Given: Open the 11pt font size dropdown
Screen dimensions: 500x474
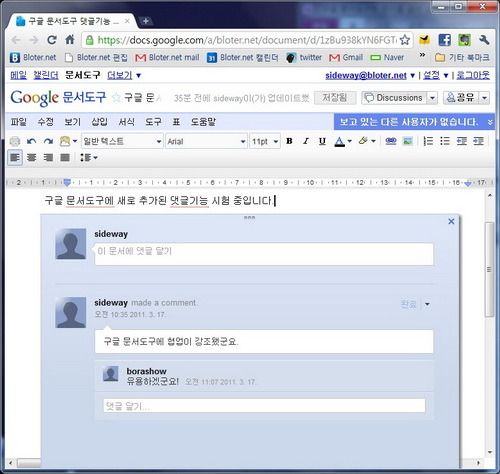Looking at the screenshot, I should (x=265, y=141).
